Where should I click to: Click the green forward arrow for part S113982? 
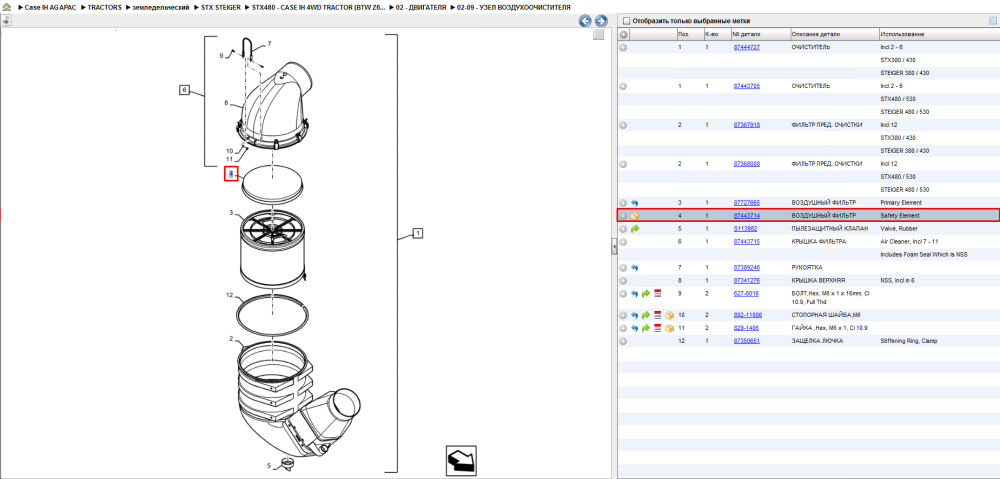[635, 228]
